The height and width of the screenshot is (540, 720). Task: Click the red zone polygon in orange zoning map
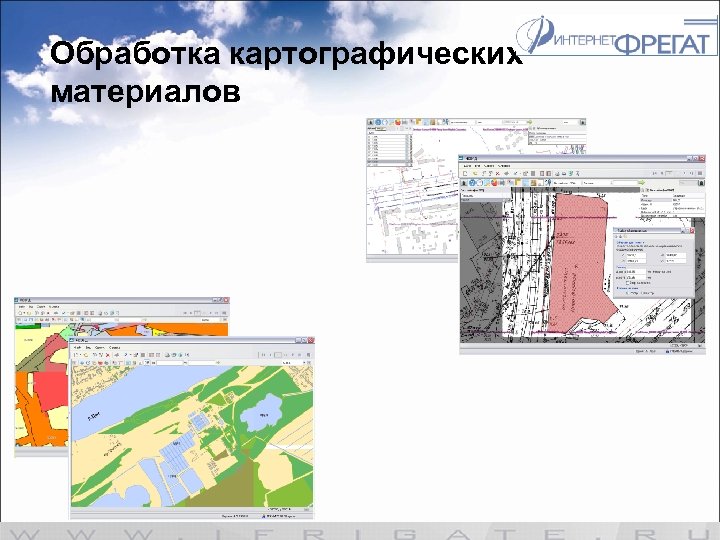click(51, 390)
